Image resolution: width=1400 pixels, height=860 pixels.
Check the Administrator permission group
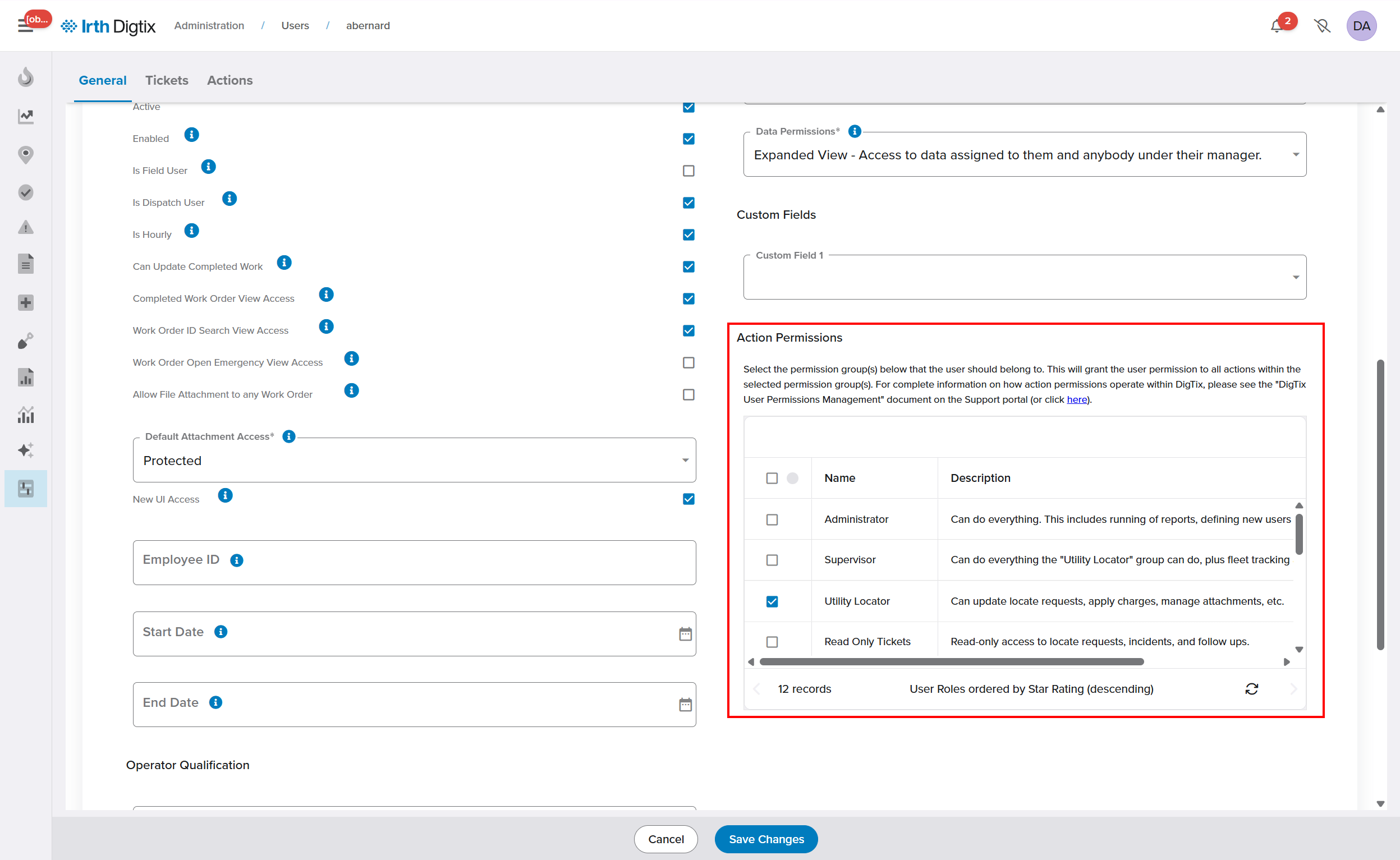click(x=772, y=519)
